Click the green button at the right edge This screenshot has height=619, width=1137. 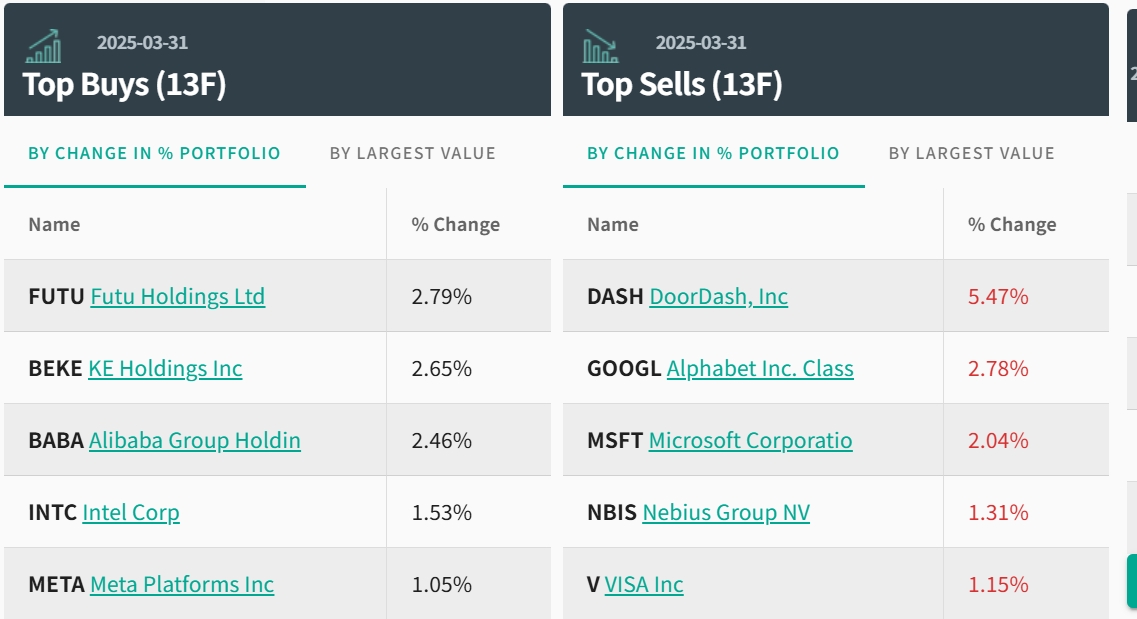(x=1131, y=581)
